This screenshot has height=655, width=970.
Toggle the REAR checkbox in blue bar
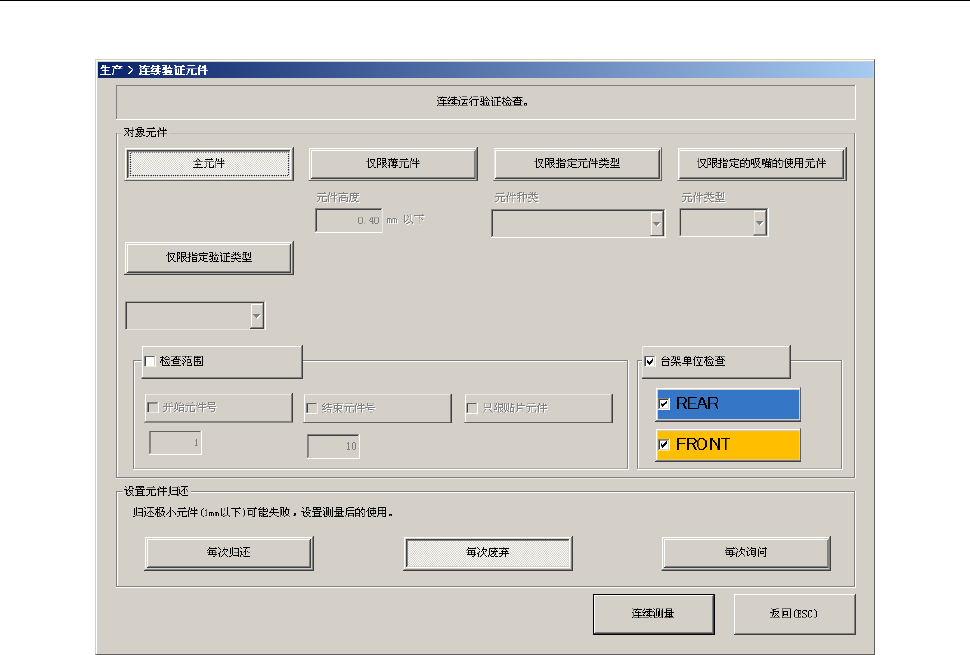click(664, 404)
